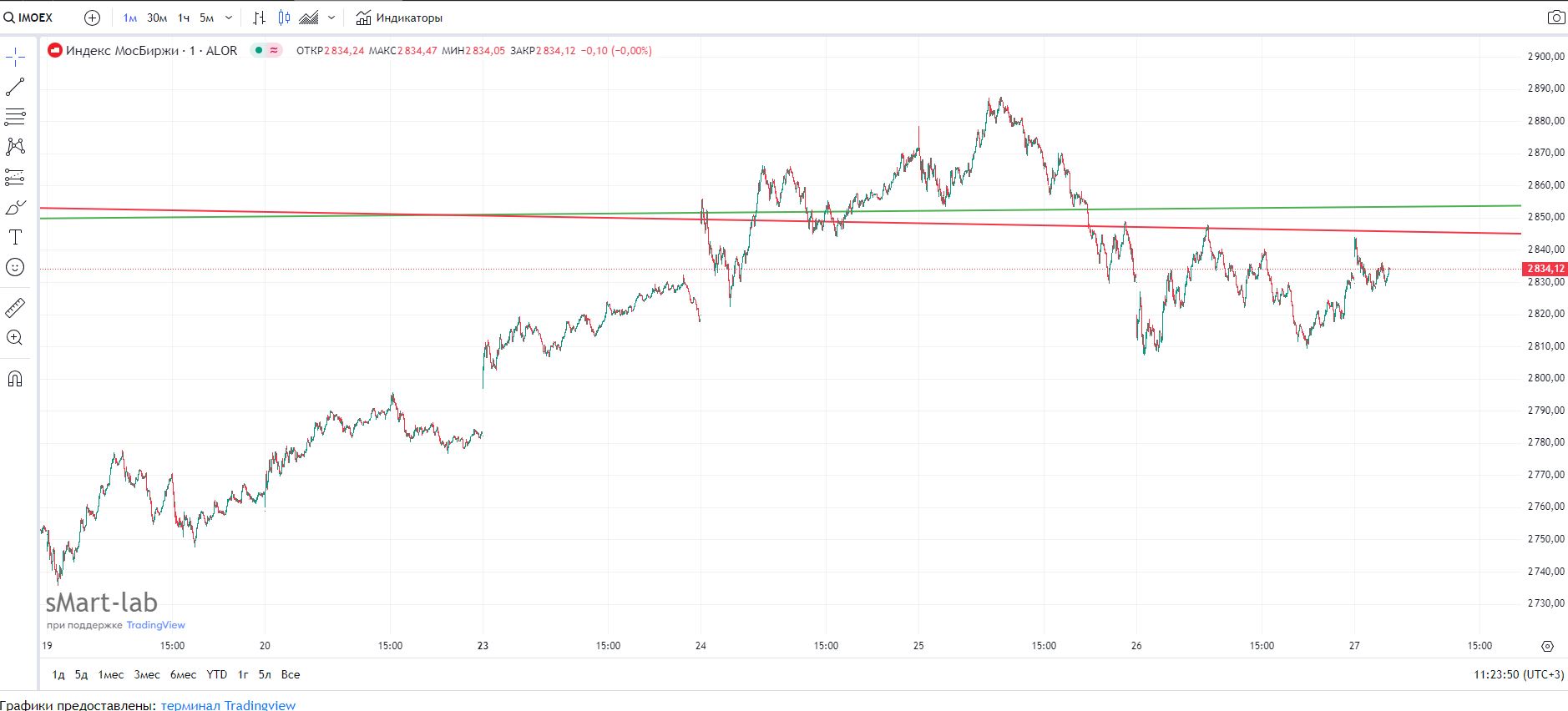This screenshot has width=1568, height=711.
Task: Click the green market status dot
Action: point(259,51)
